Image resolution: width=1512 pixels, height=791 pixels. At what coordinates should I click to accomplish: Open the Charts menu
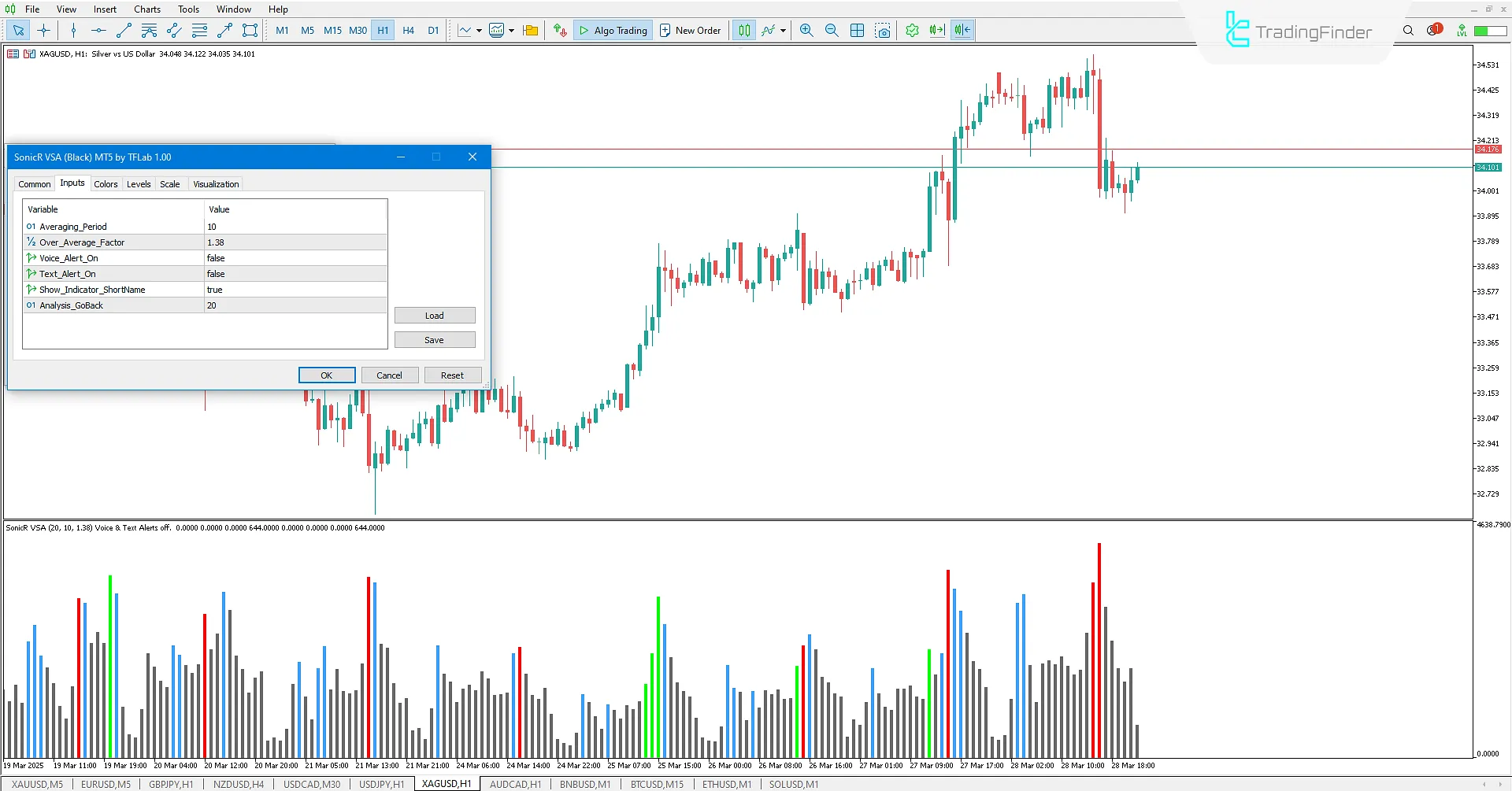click(146, 9)
